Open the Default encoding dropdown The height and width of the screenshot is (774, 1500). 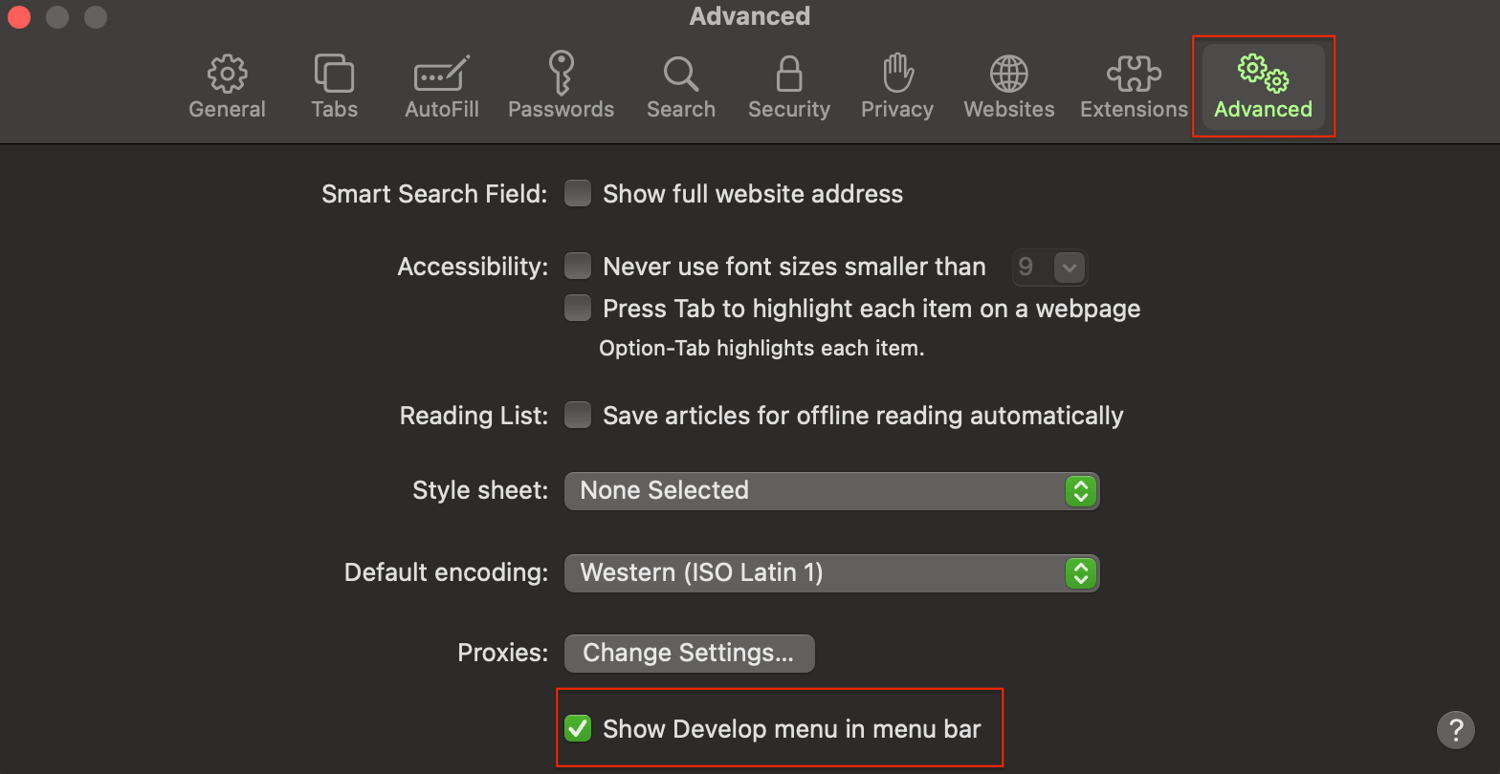832,573
